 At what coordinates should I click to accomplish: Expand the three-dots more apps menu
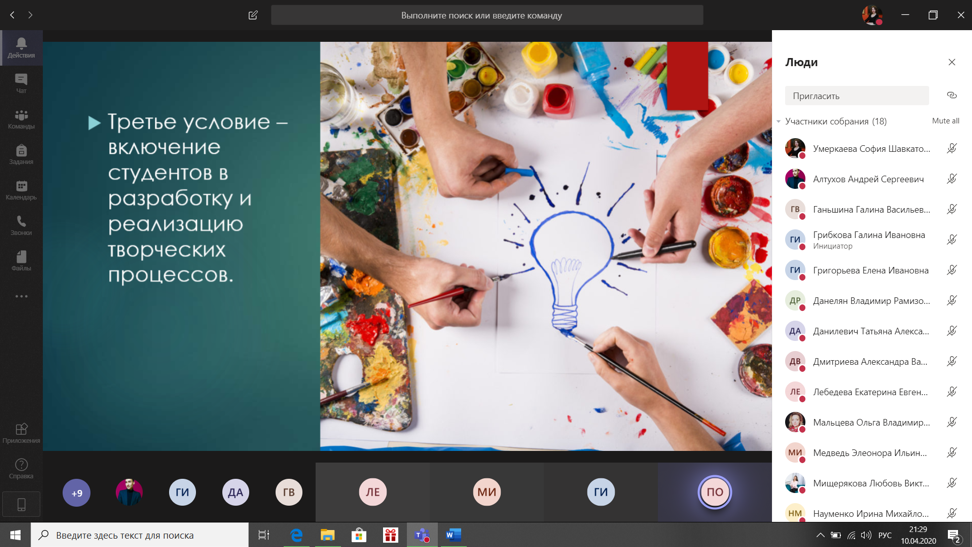tap(21, 296)
